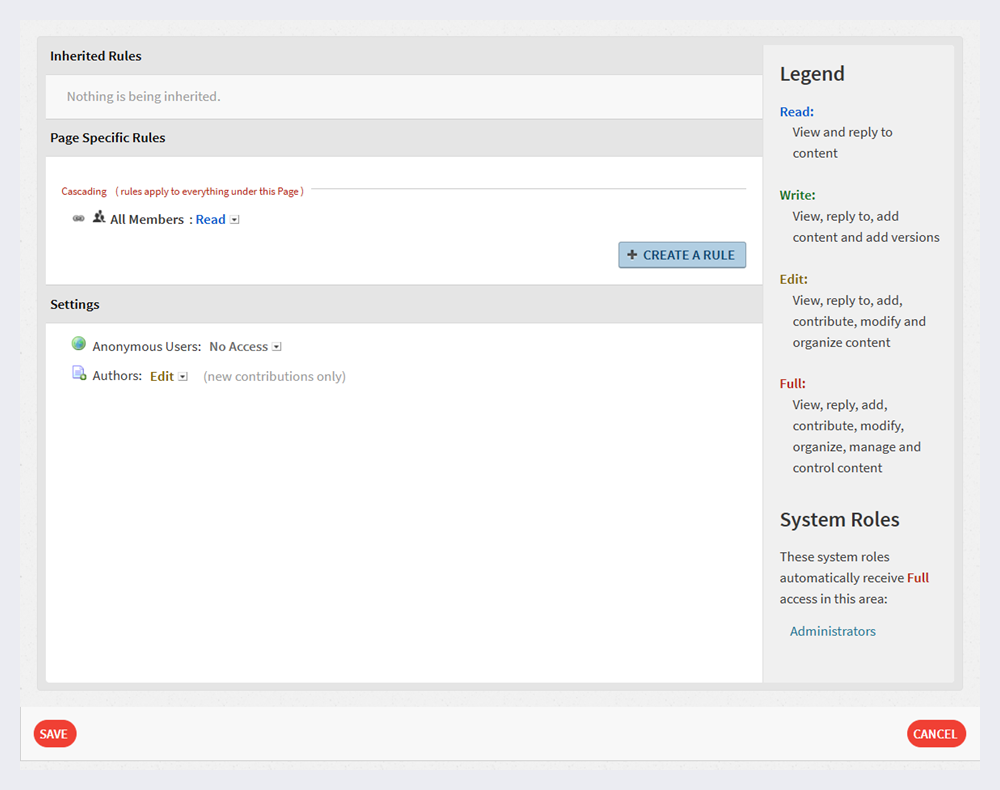Open the Read permission dropdown for All Members

tap(233, 219)
